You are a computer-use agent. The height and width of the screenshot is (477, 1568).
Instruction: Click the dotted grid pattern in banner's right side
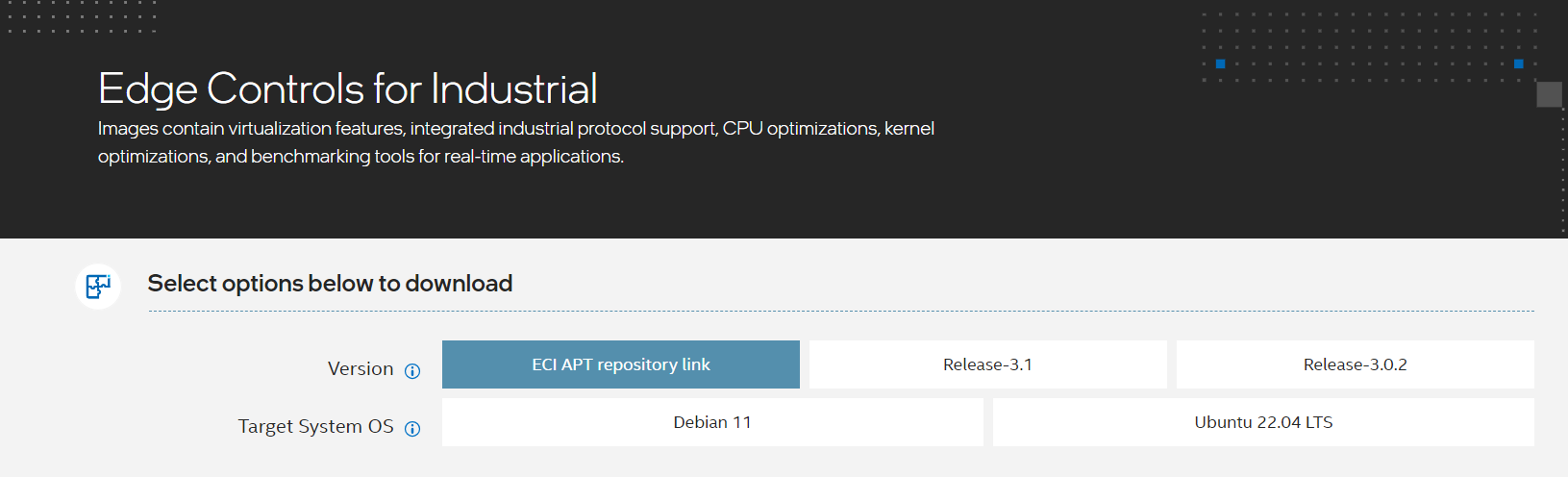pyautogui.click(x=1370, y=47)
